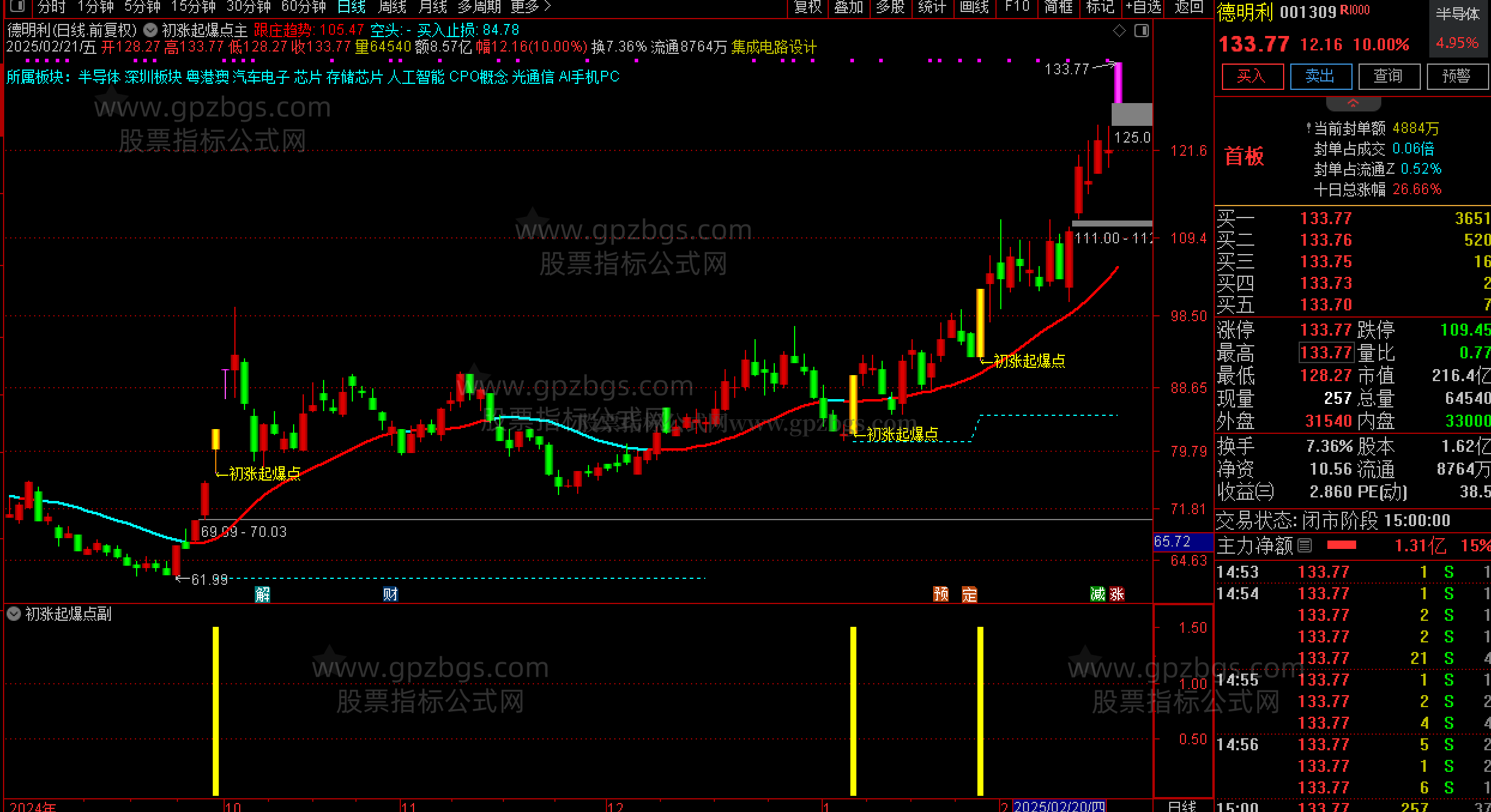Click the blue 卖出 sell button
1491x812 pixels.
click(1320, 76)
